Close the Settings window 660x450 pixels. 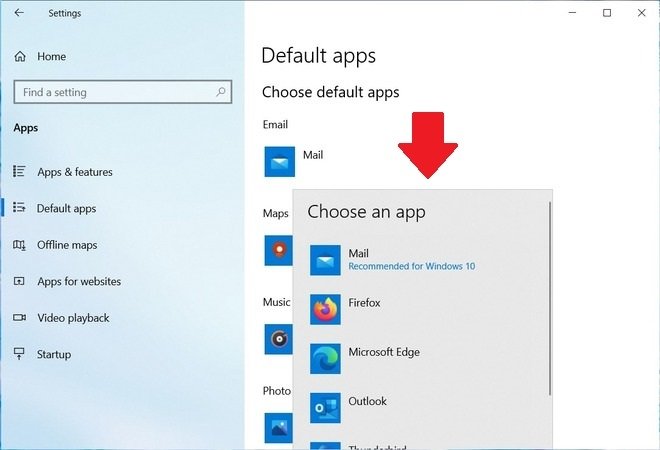pyautogui.click(x=641, y=13)
